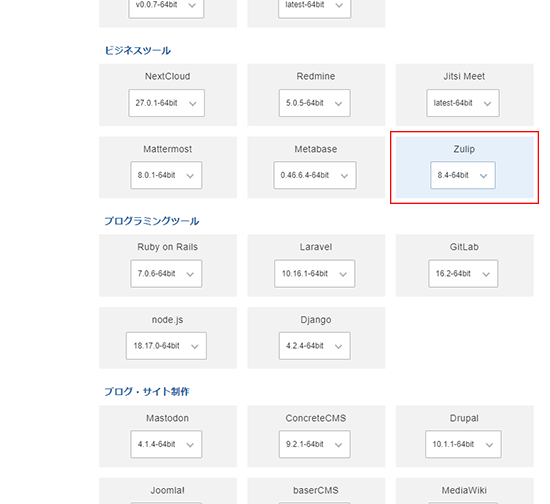The height and width of the screenshot is (504, 550).
Task: Open the Mattermost 8.0.1-64bit dropdown
Action: tap(166, 175)
